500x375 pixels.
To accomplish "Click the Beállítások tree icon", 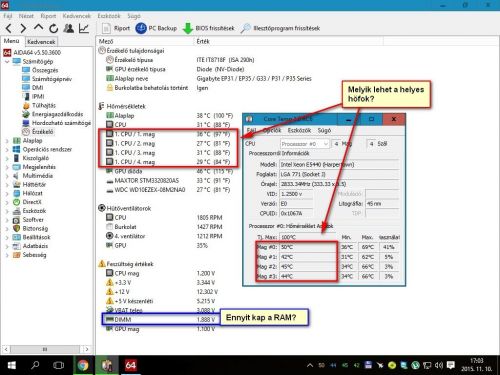I will [x=16, y=237].
